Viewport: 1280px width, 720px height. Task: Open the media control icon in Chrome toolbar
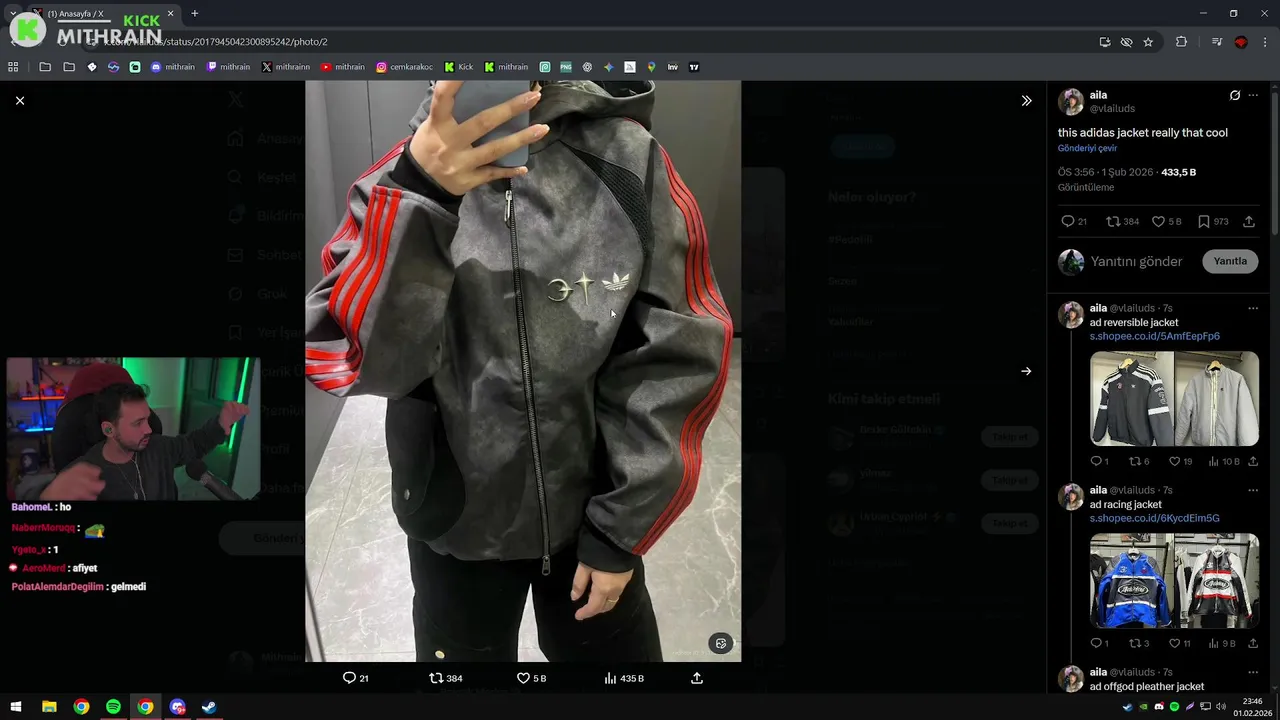[1216, 42]
